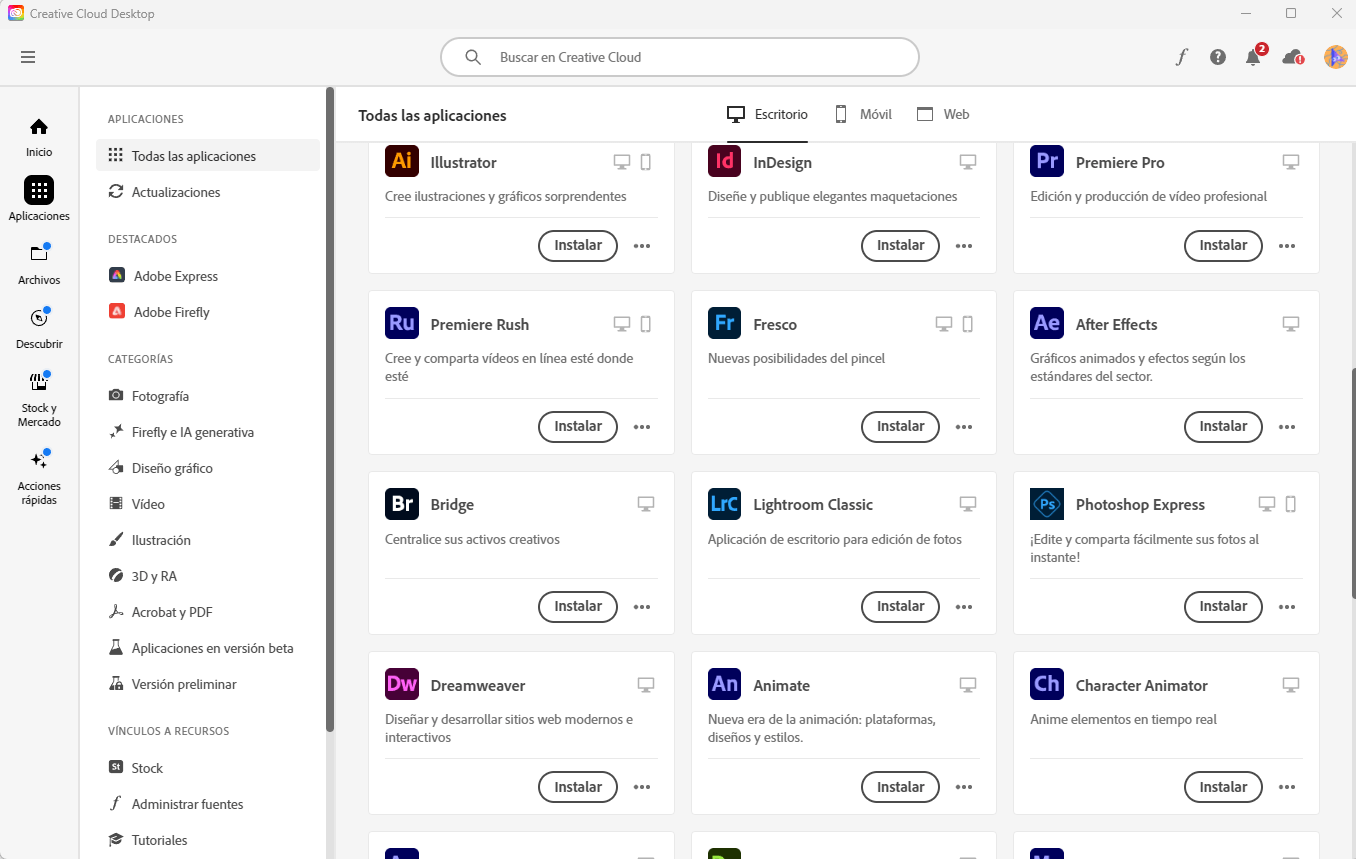Select Aplicaciones in the left rail

tap(39, 199)
